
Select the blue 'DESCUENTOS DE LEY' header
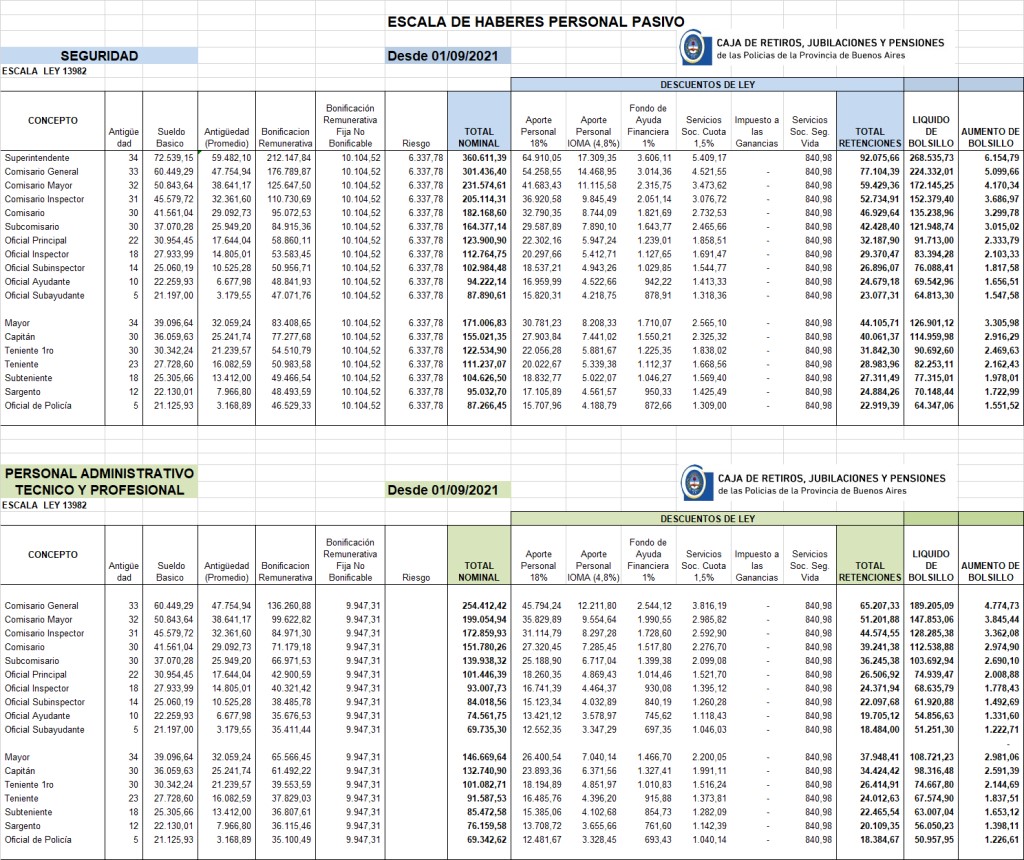[x=707, y=84]
